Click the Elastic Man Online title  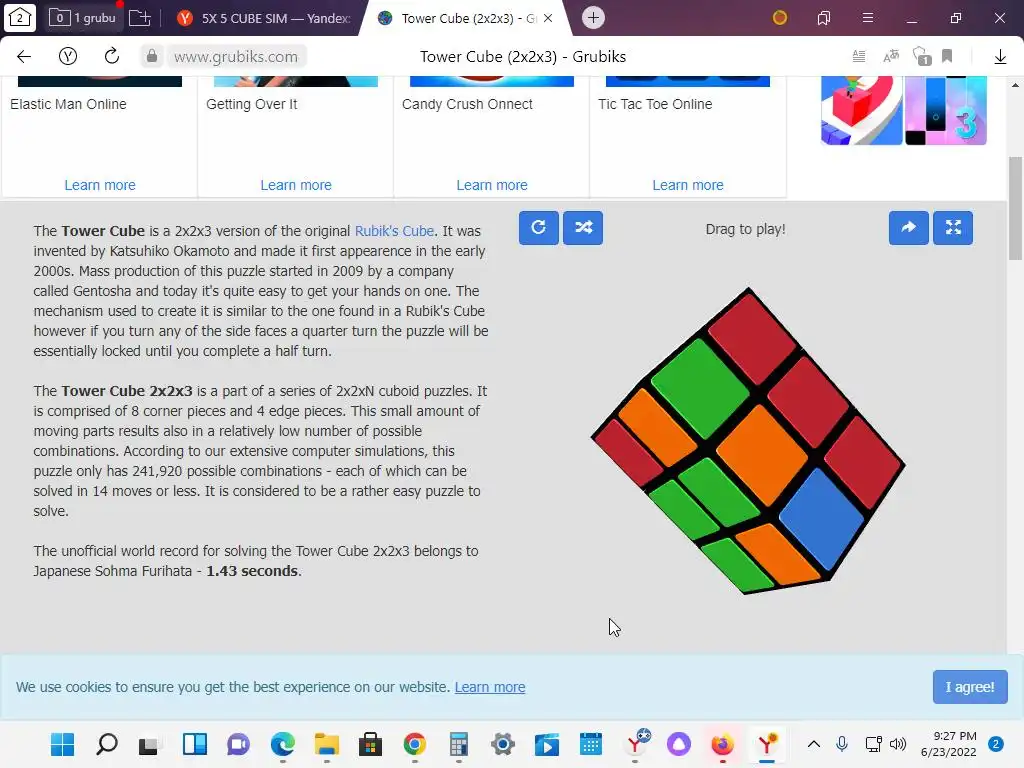[x=69, y=104]
